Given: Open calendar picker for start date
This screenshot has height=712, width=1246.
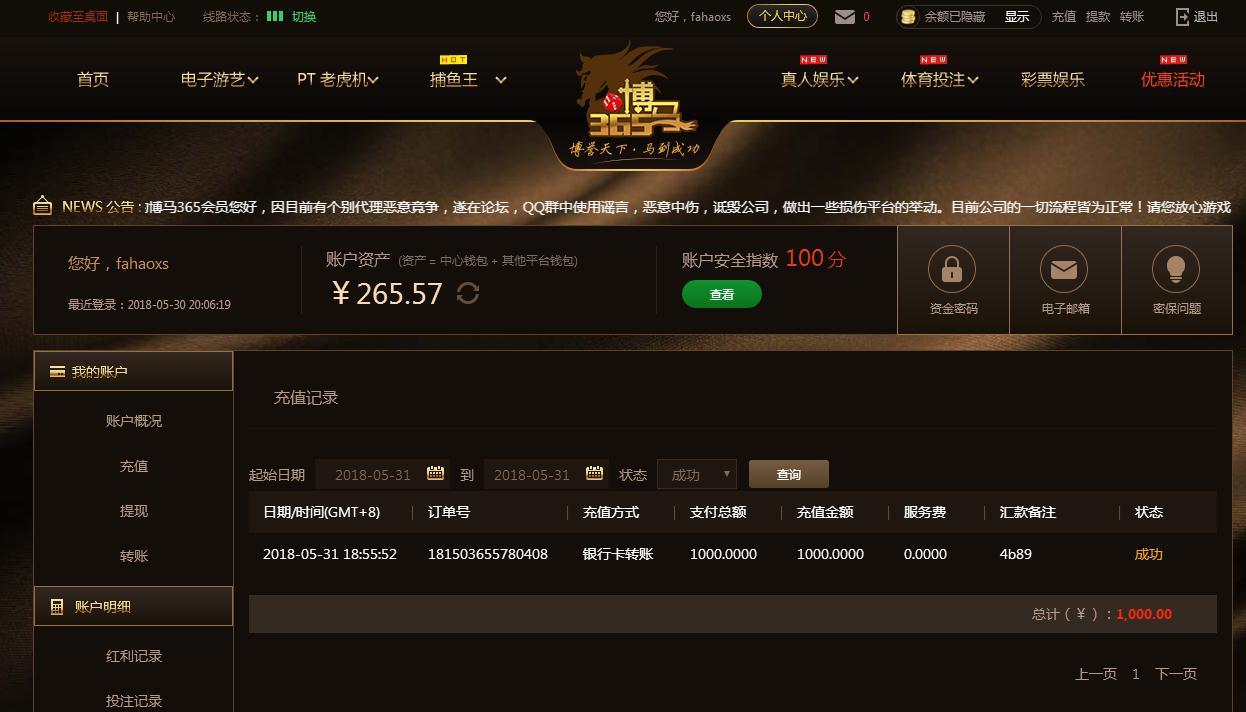Looking at the screenshot, I should [x=435, y=473].
